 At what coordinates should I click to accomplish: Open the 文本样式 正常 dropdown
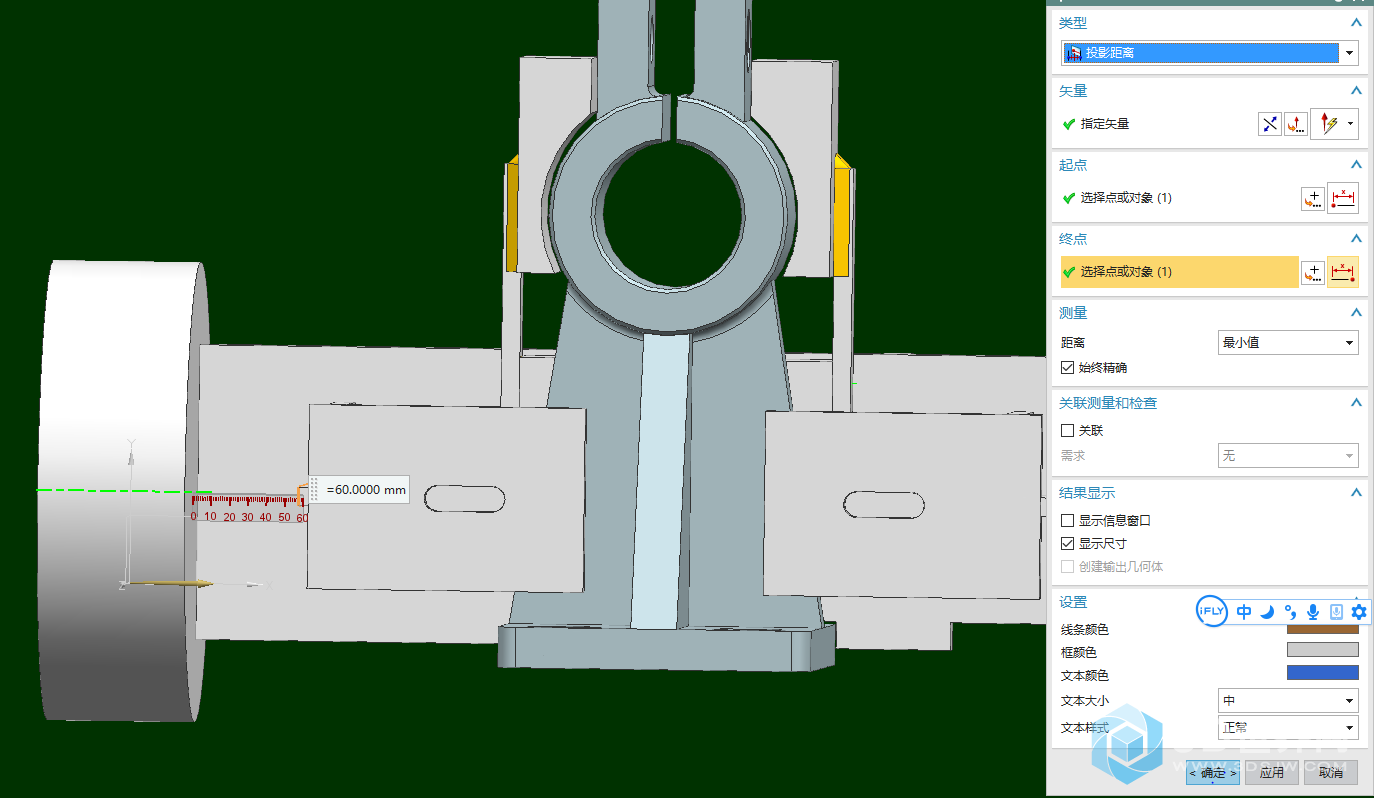[1288, 727]
